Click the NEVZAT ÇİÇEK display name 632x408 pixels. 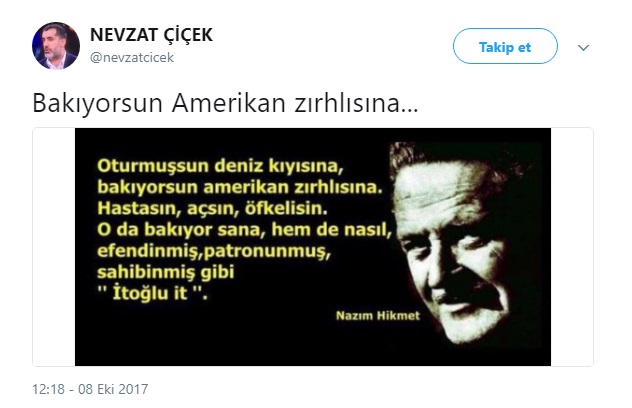click(151, 35)
